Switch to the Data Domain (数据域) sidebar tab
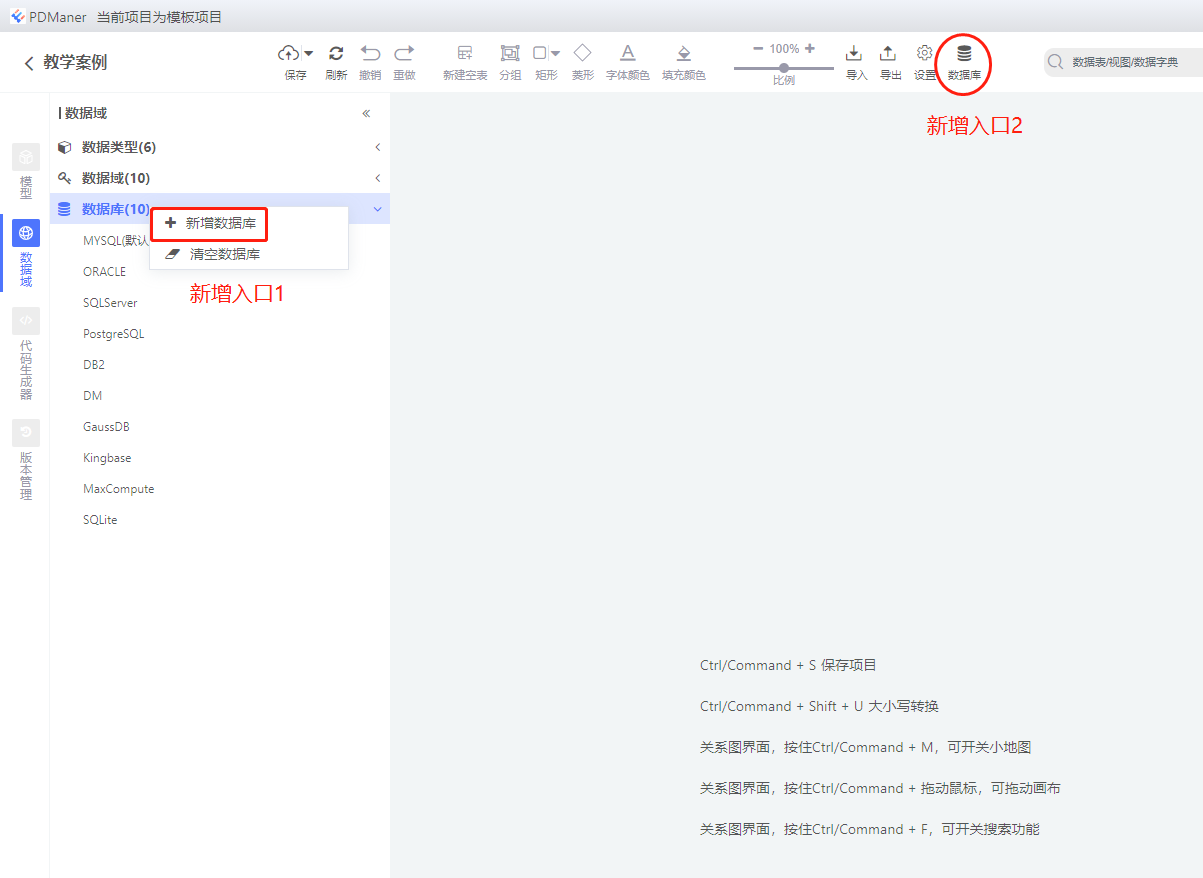This screenshot has width=1203, height=878. (26, 254)
